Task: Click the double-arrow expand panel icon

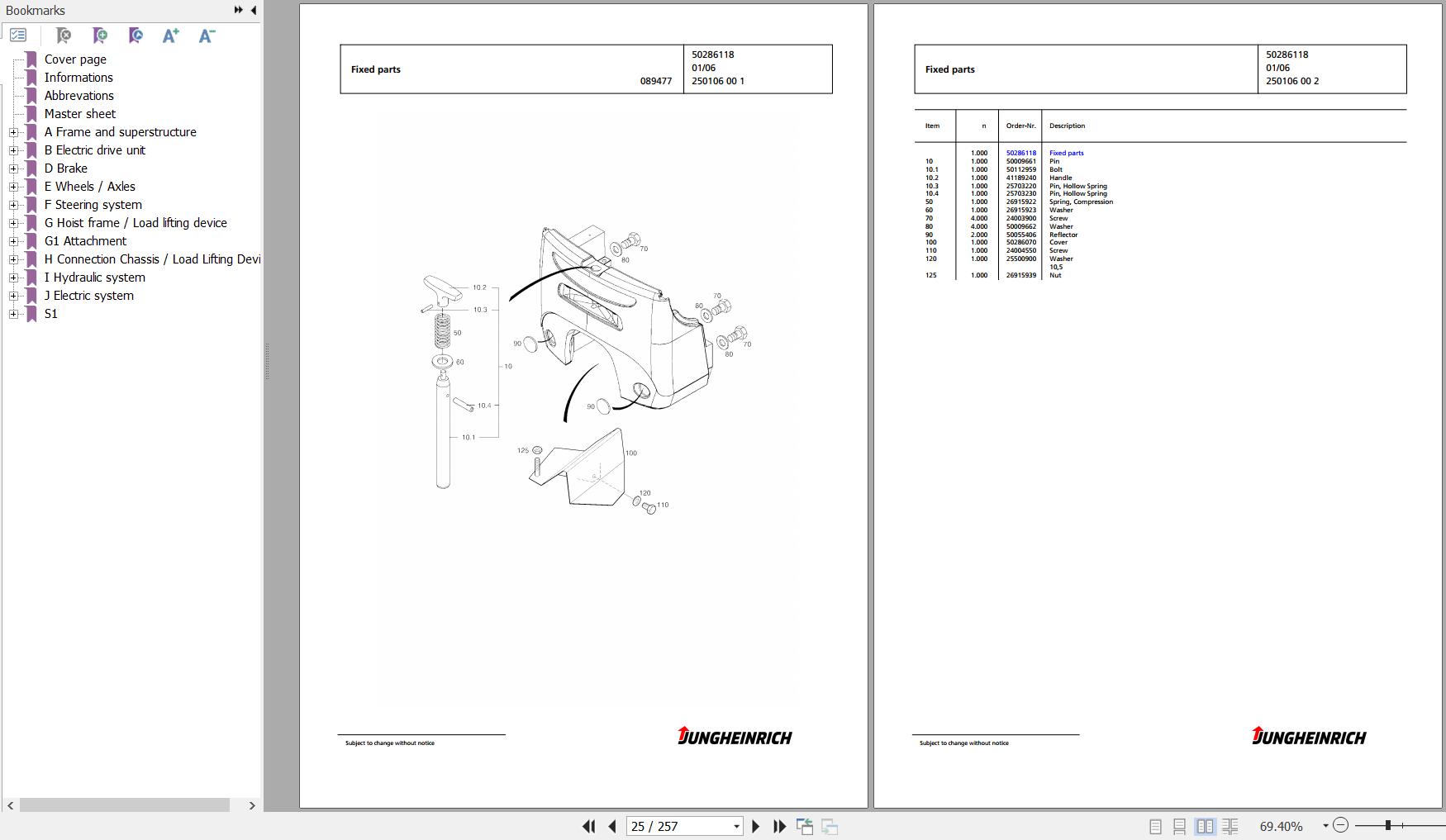Action: click(x=238, y=10)
